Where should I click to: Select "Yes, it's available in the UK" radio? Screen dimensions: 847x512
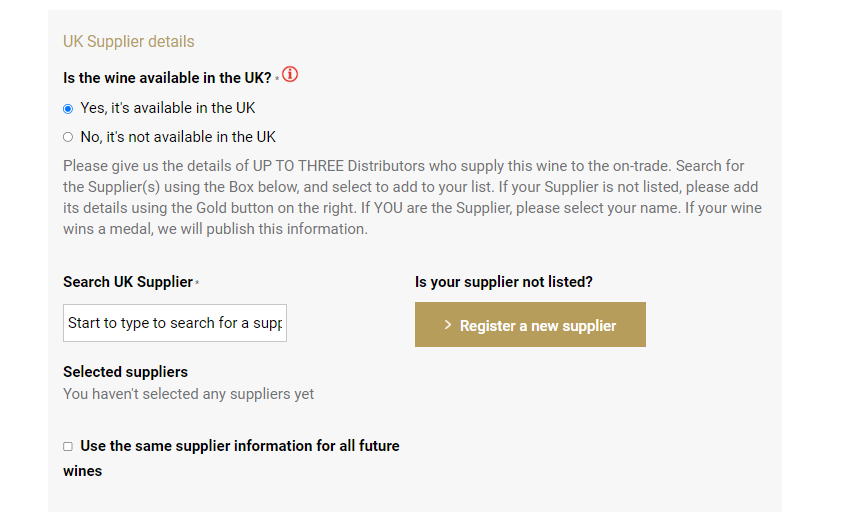point(68,109)
